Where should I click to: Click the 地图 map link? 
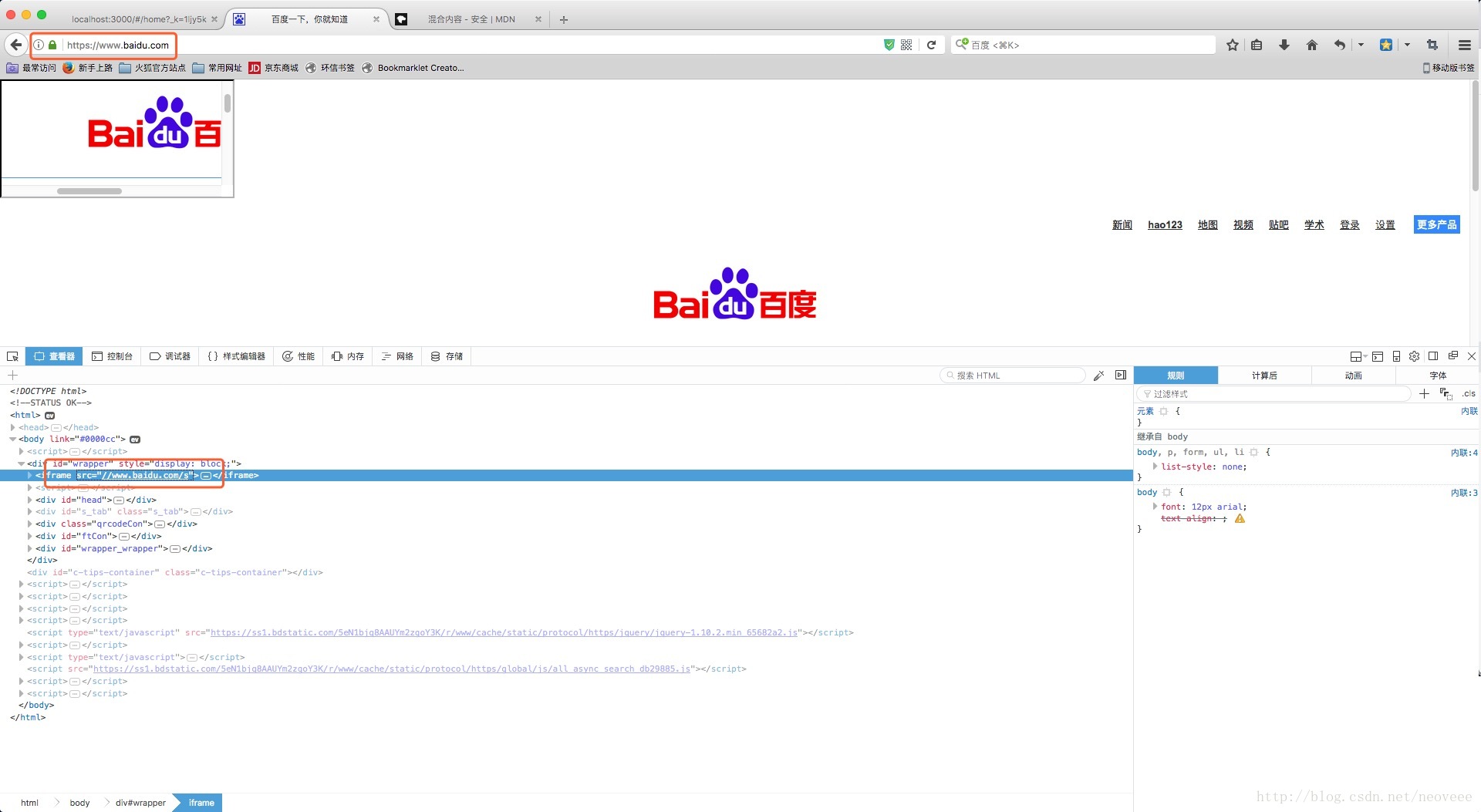(1208, 225)
